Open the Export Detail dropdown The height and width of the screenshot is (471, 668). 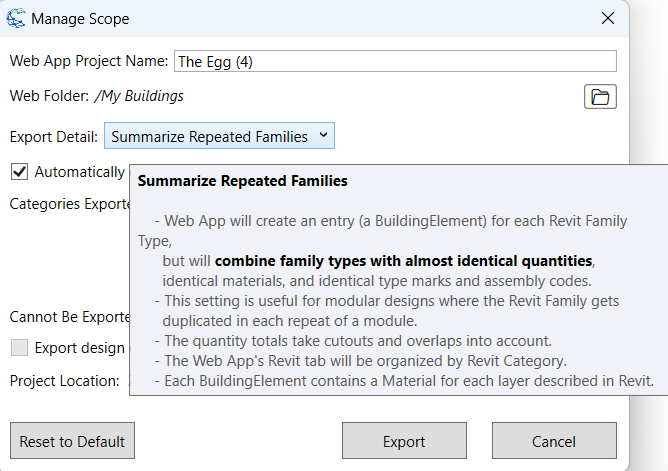click(x=219, y=136)
